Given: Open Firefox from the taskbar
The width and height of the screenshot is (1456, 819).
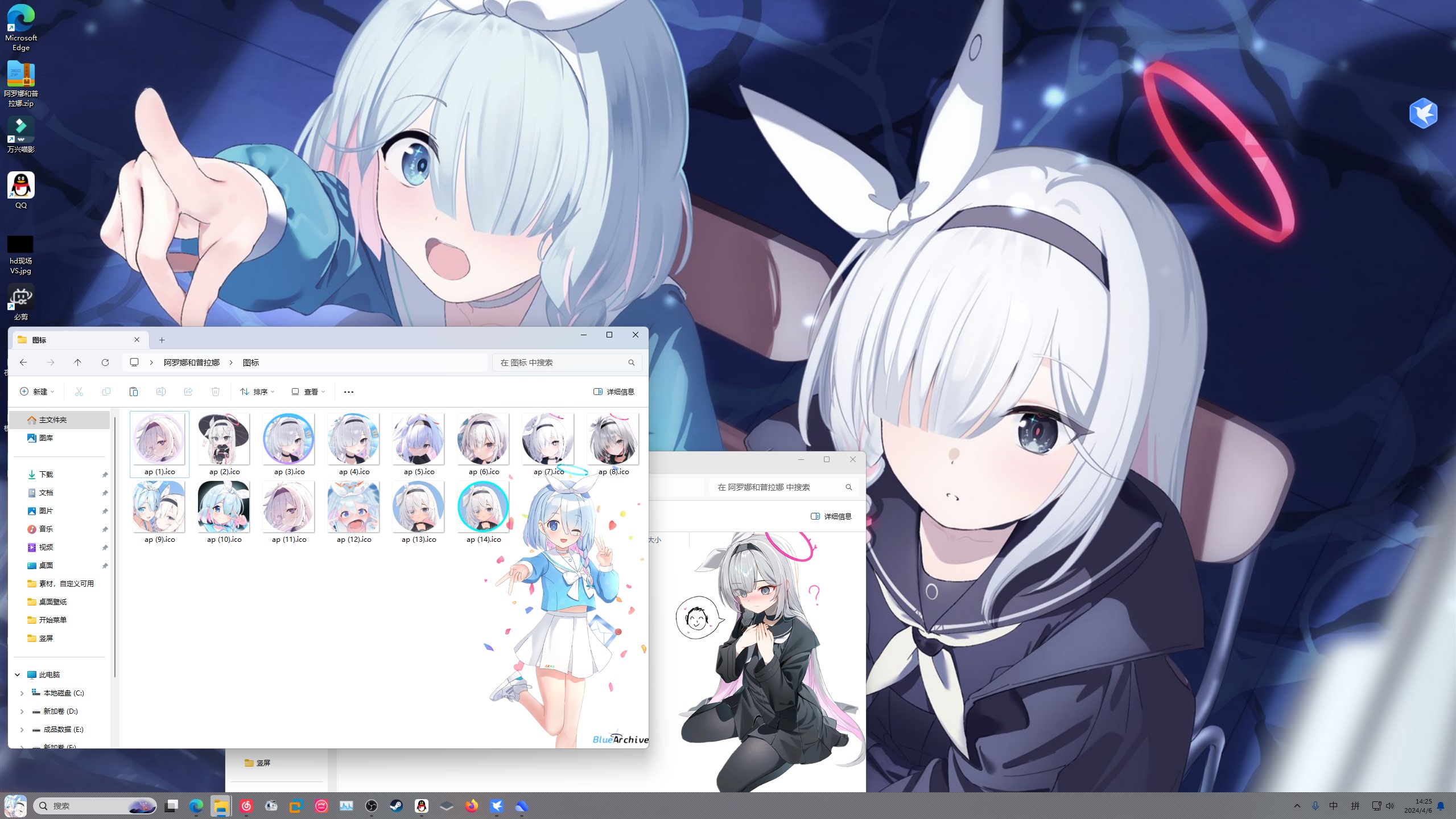Looking at the screenshot, I should (x=472, y=806).
